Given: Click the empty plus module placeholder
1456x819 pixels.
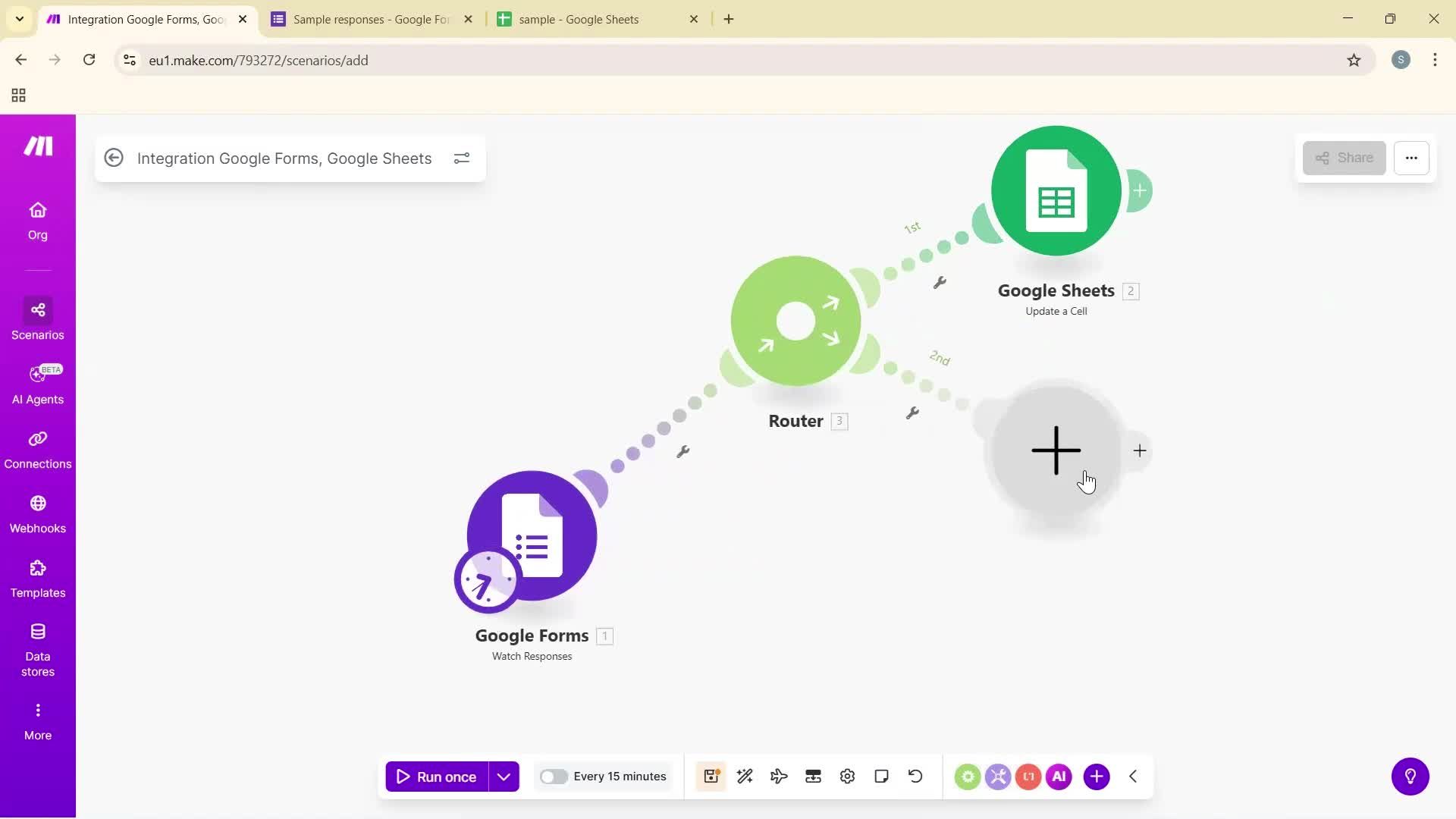Looking at the screenshot, I should pos(1056,450).
